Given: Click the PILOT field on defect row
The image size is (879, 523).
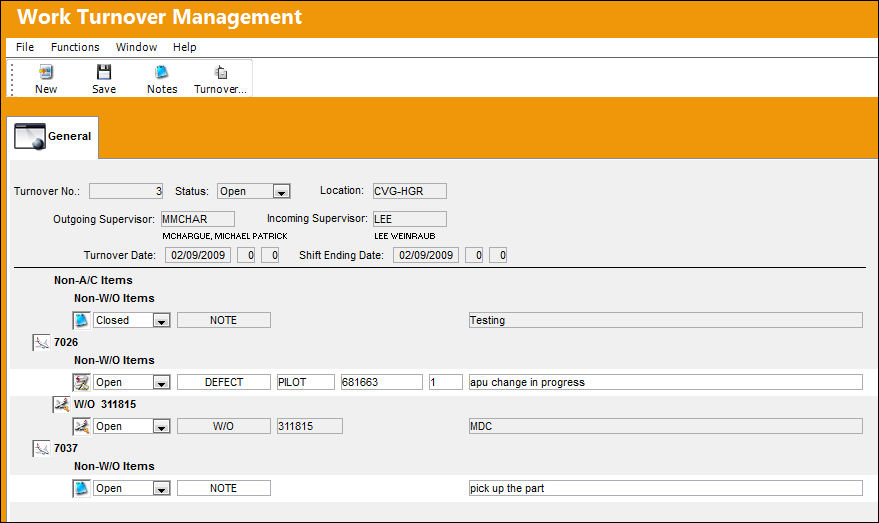Looking at the screenshot, I should [x=306, y=382].
